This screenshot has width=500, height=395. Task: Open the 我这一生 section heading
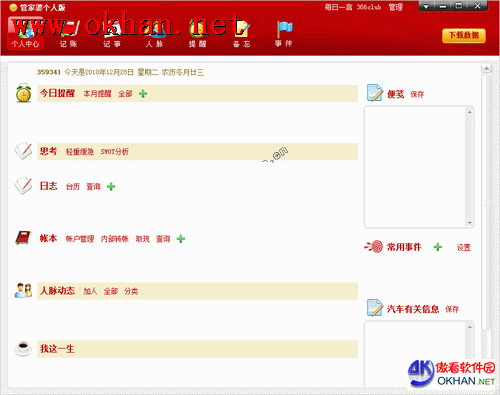(57, 349)
